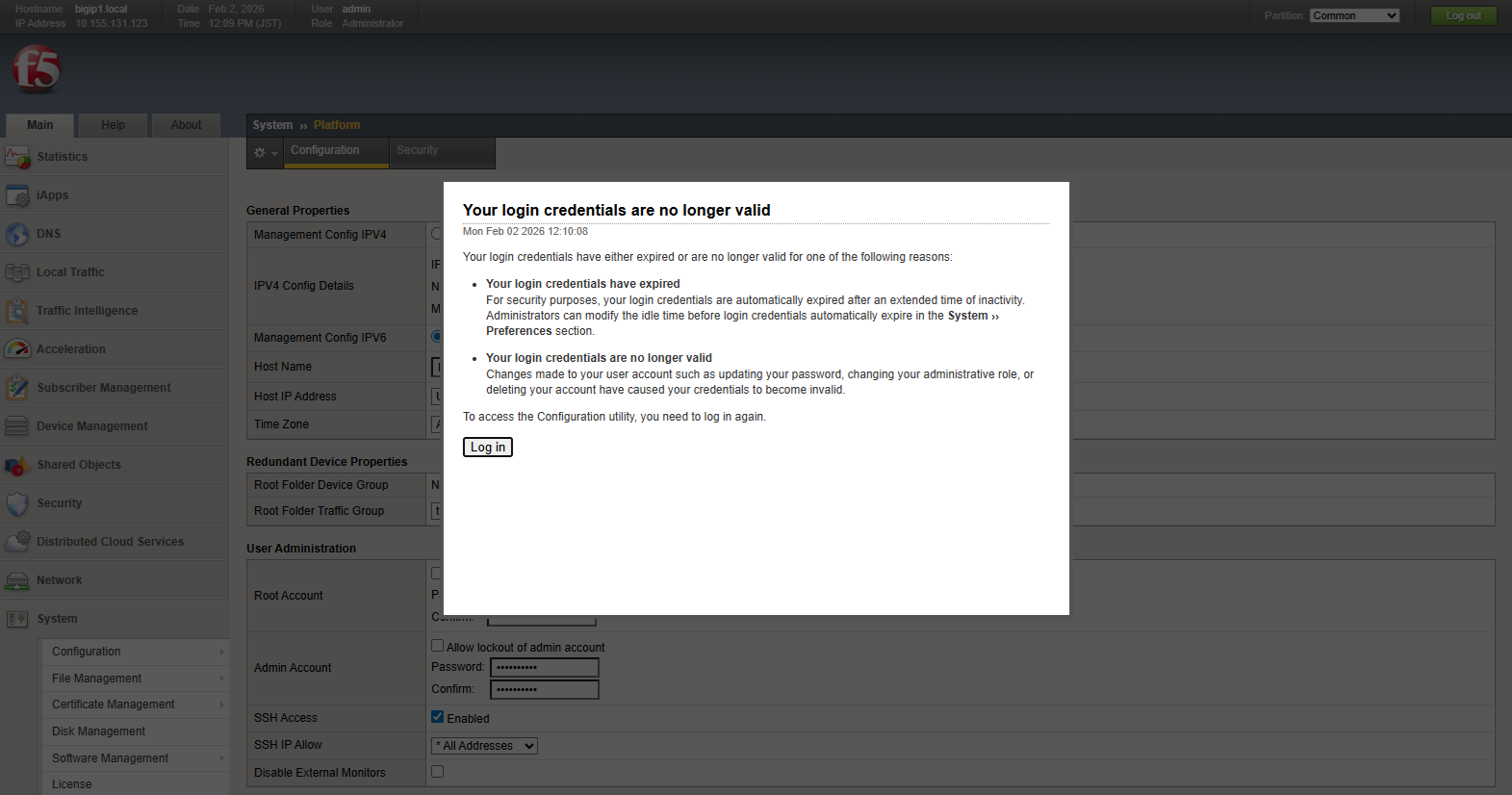Open the Partition Common dropdown
1512x795 pixels.
tap(1354, 15)
